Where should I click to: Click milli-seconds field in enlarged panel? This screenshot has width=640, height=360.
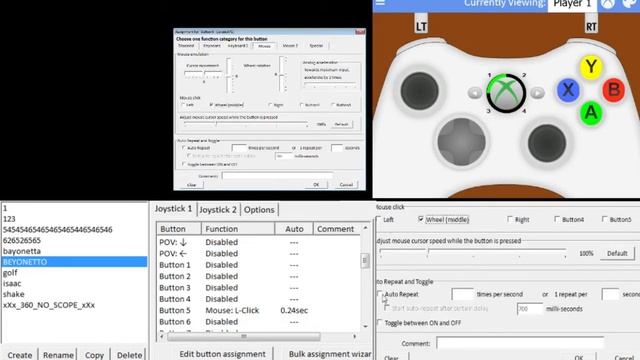530,309
